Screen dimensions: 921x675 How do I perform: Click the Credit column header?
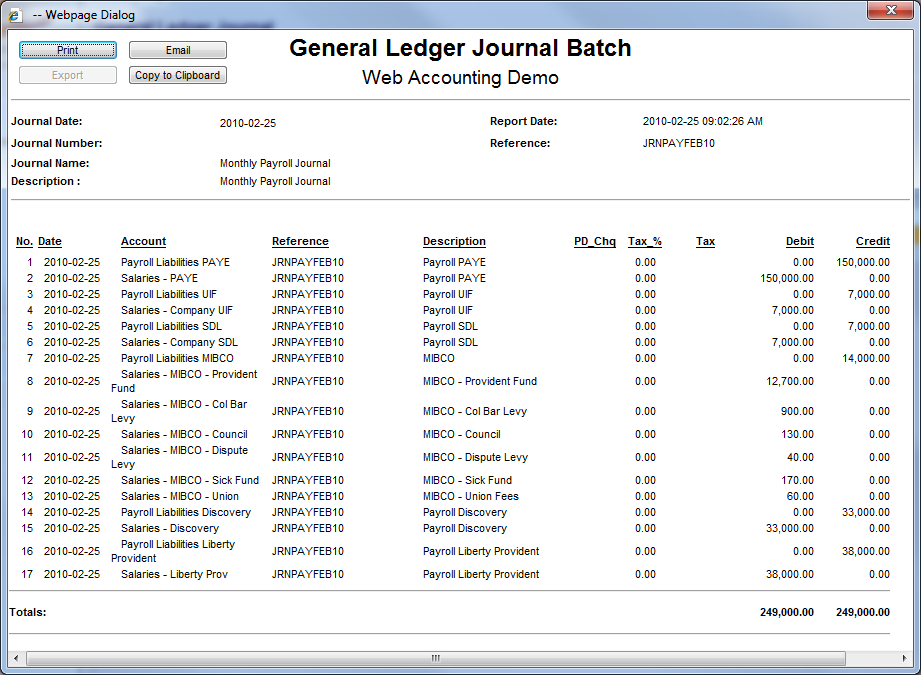(872, 241)
